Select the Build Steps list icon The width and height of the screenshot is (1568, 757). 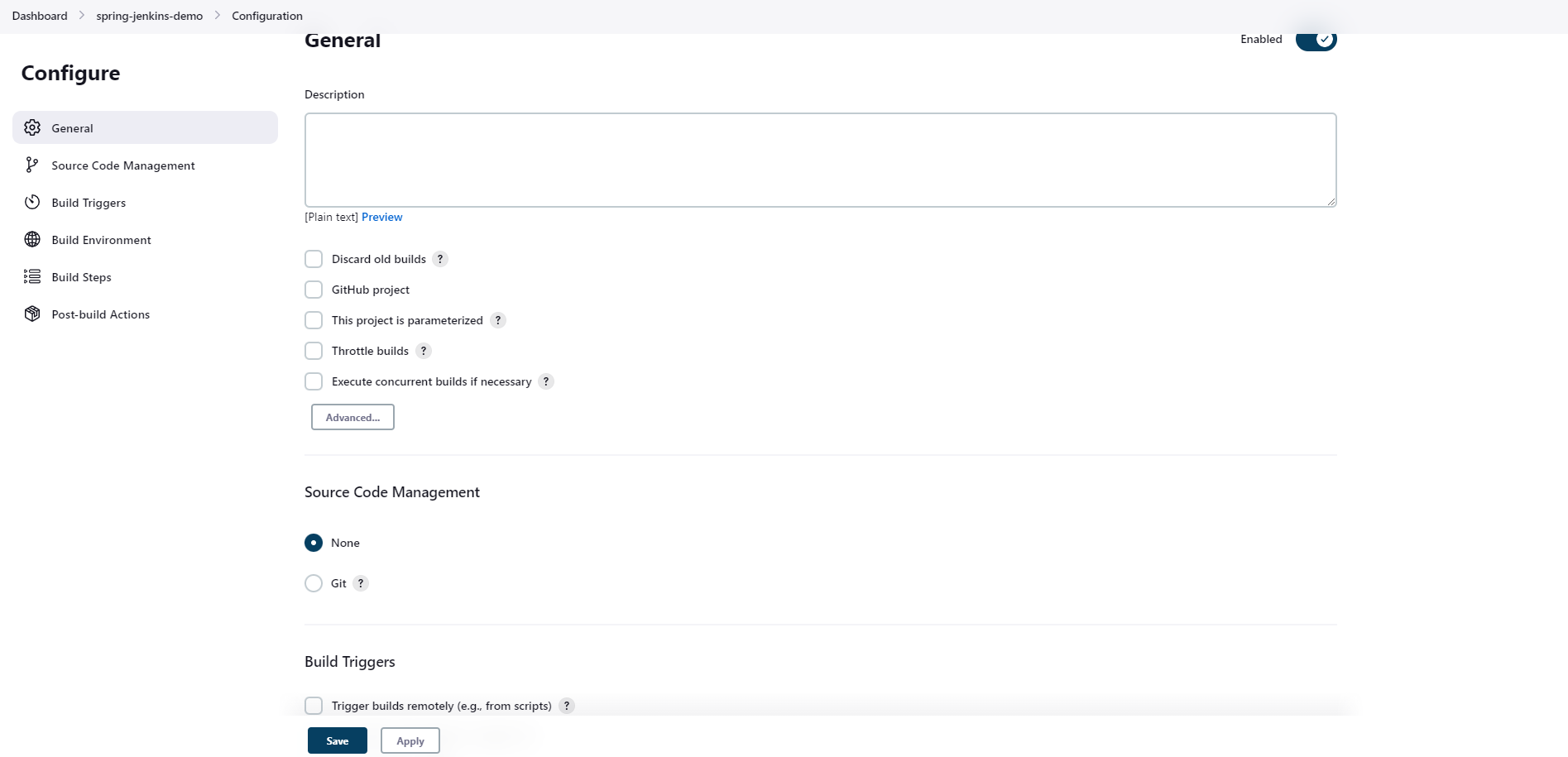(31, 276)
